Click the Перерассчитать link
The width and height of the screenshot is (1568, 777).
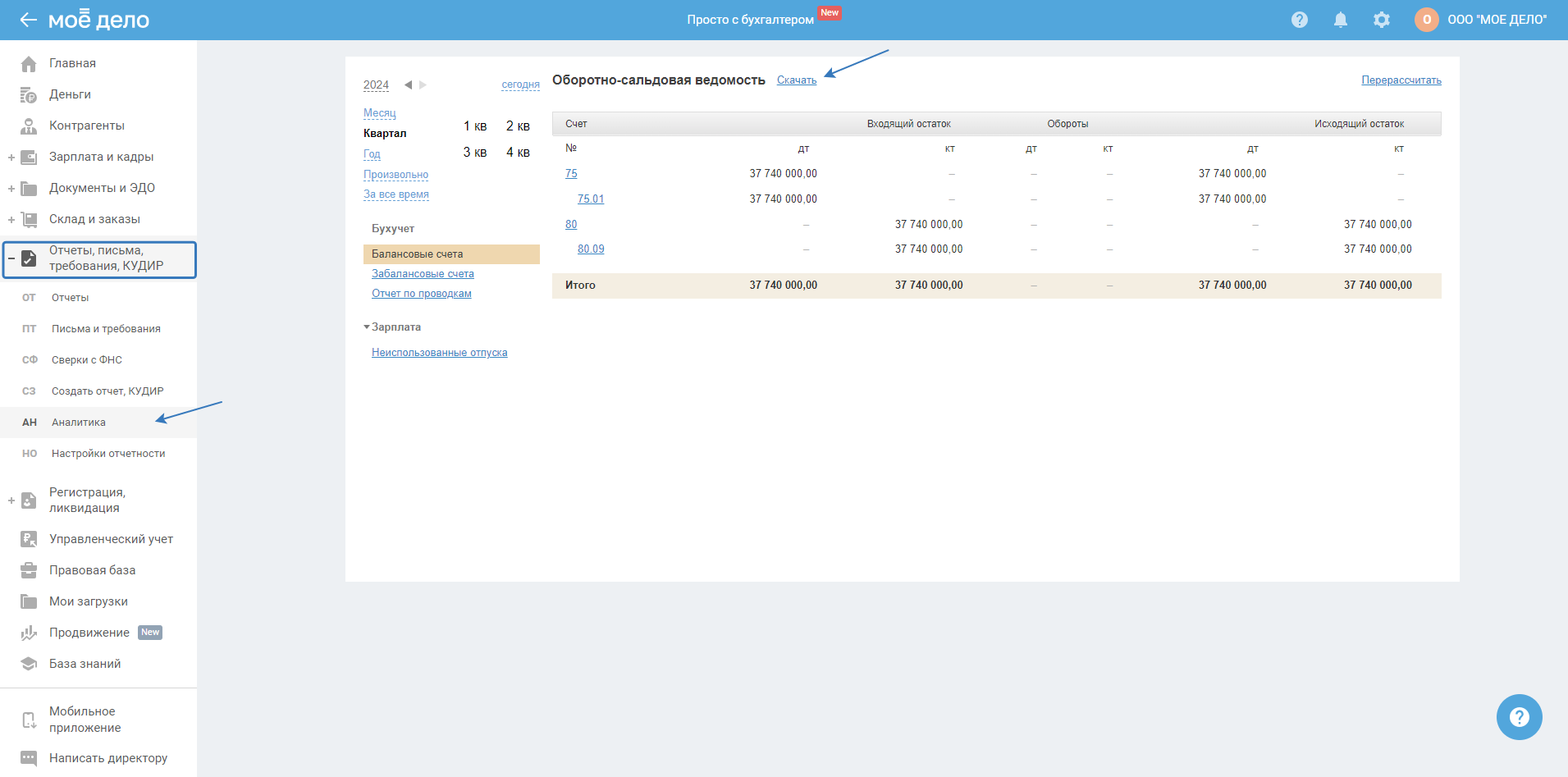point(1401,80)
